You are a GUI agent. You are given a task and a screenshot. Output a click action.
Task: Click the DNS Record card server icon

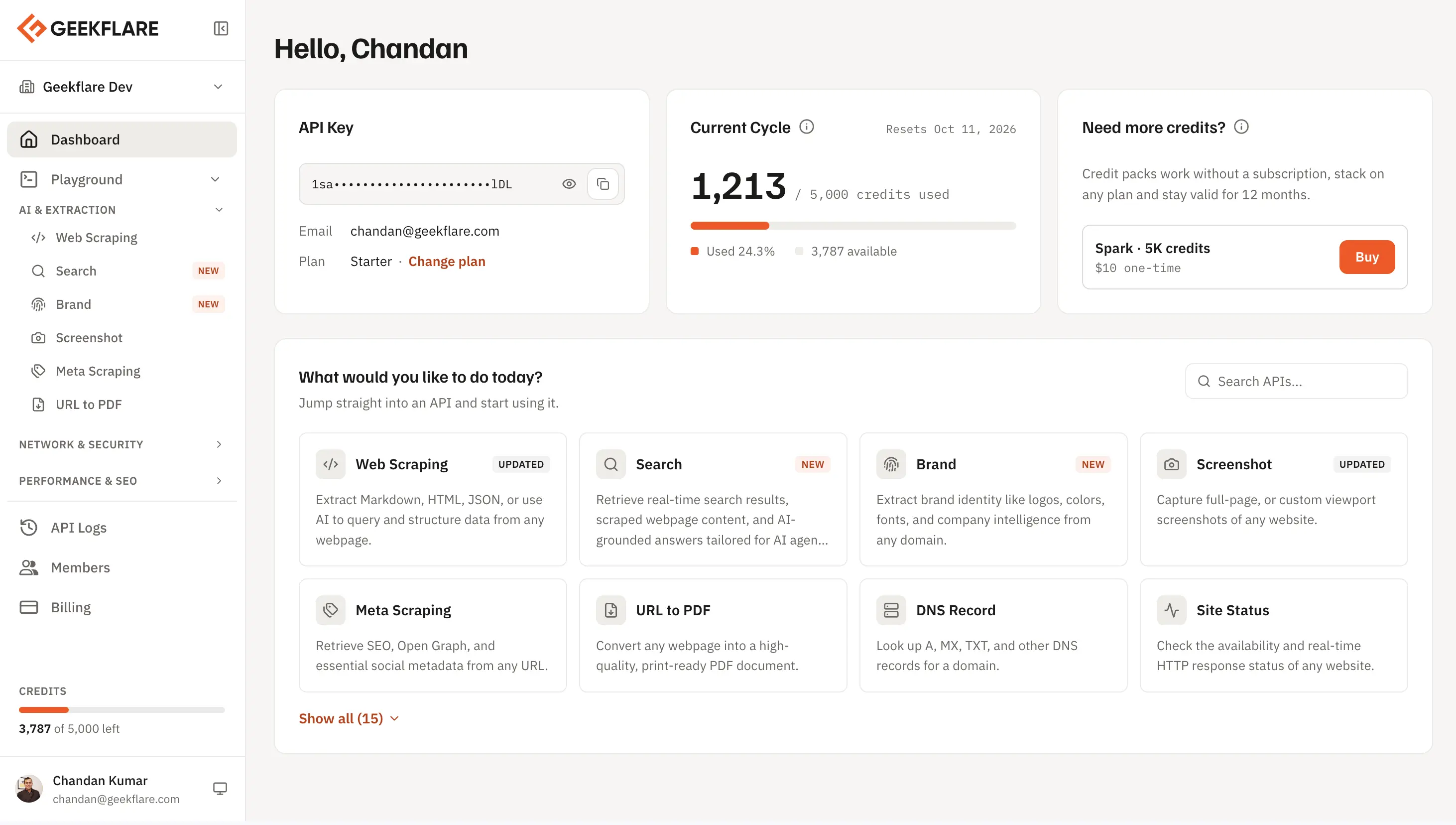click(x=891, y=610)
